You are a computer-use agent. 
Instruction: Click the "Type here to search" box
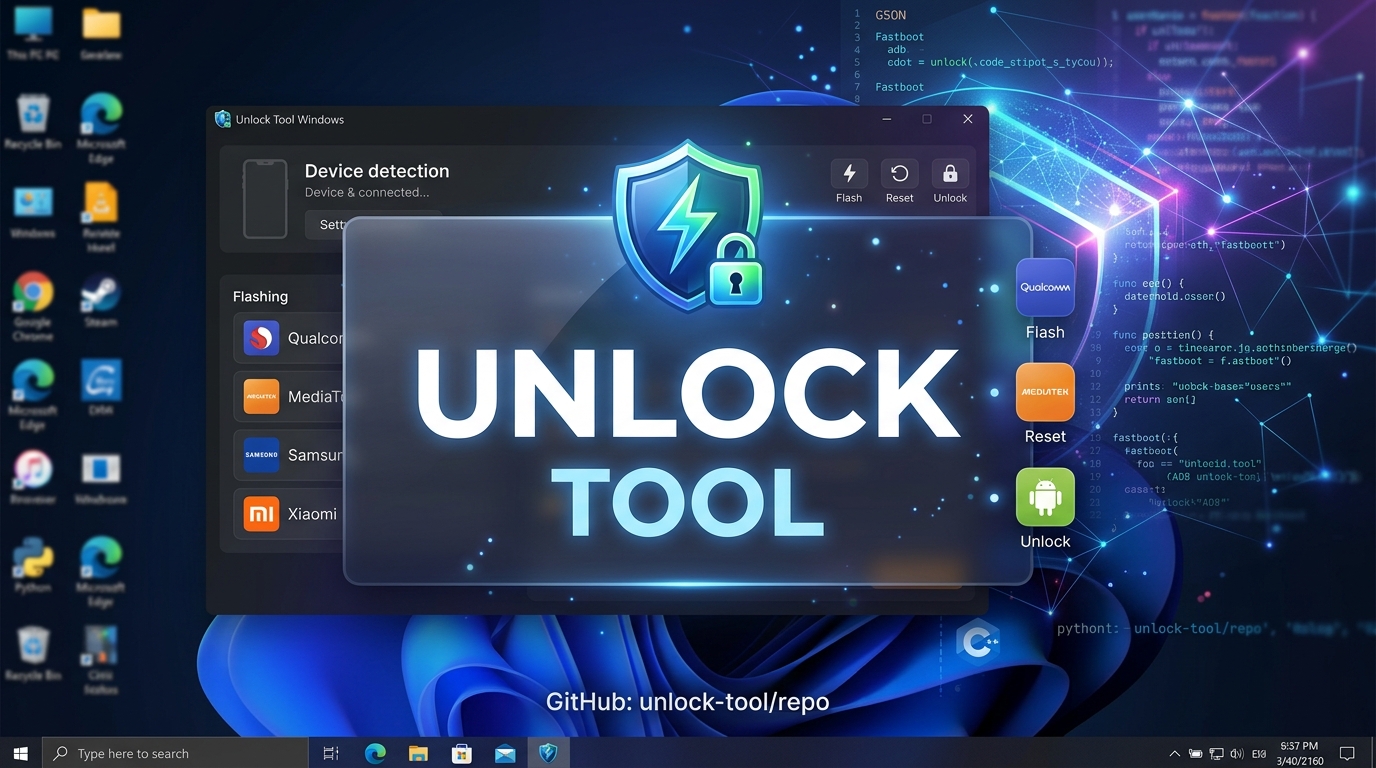[x=176, y=753]
